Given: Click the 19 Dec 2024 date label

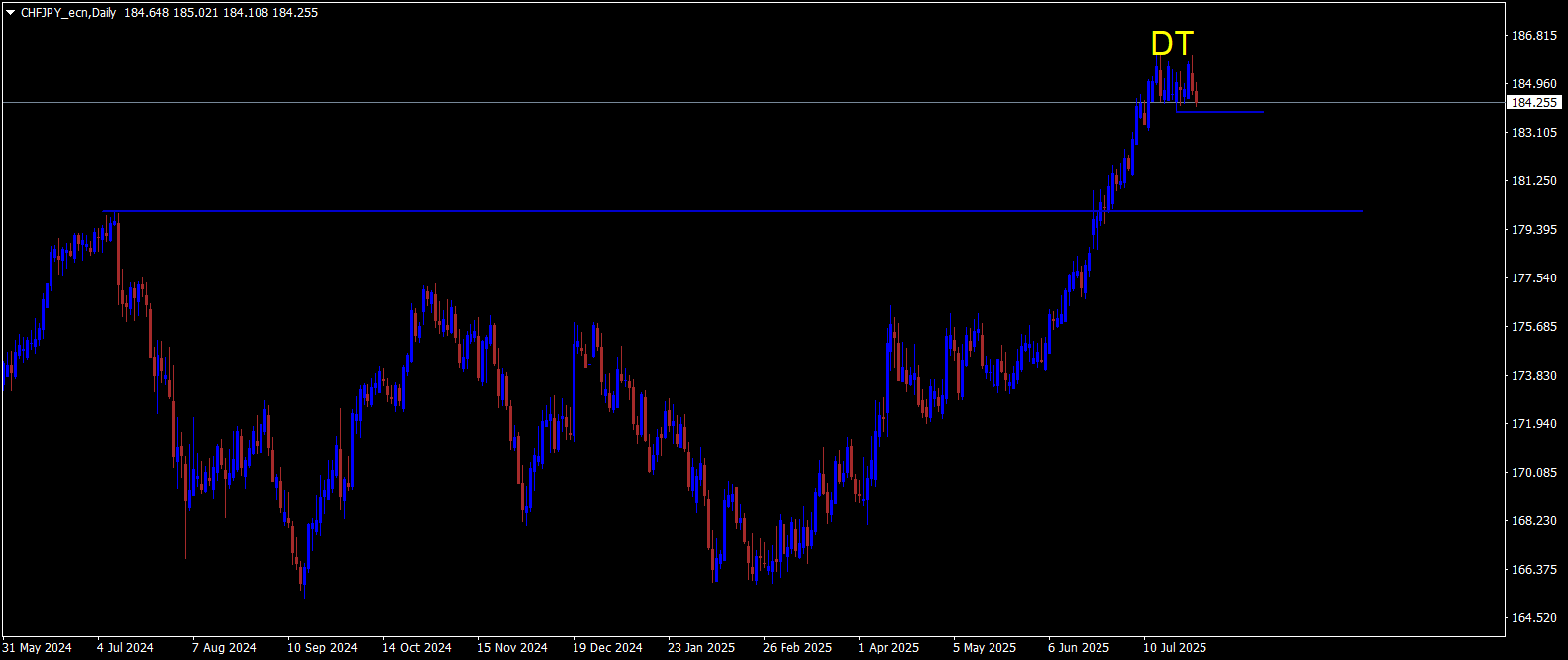Looking at the screenshot, I should point(607,648).
